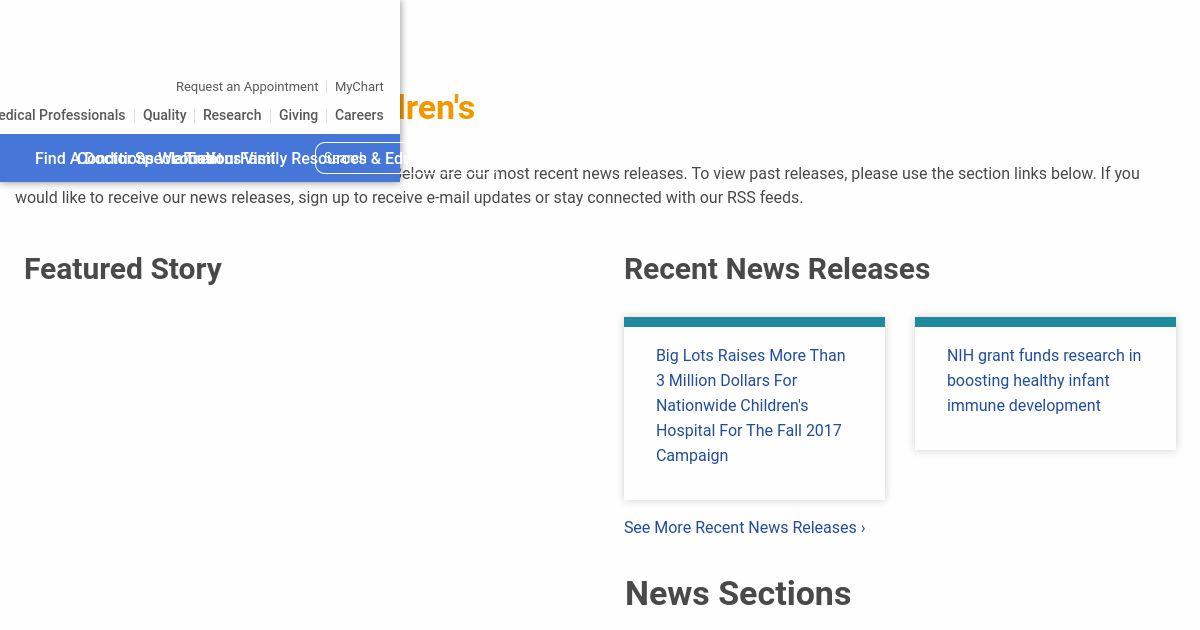Open the NIH grant funds research news release
The width and height of the screenshot is (1200, 630).
tap(1044, 380)
